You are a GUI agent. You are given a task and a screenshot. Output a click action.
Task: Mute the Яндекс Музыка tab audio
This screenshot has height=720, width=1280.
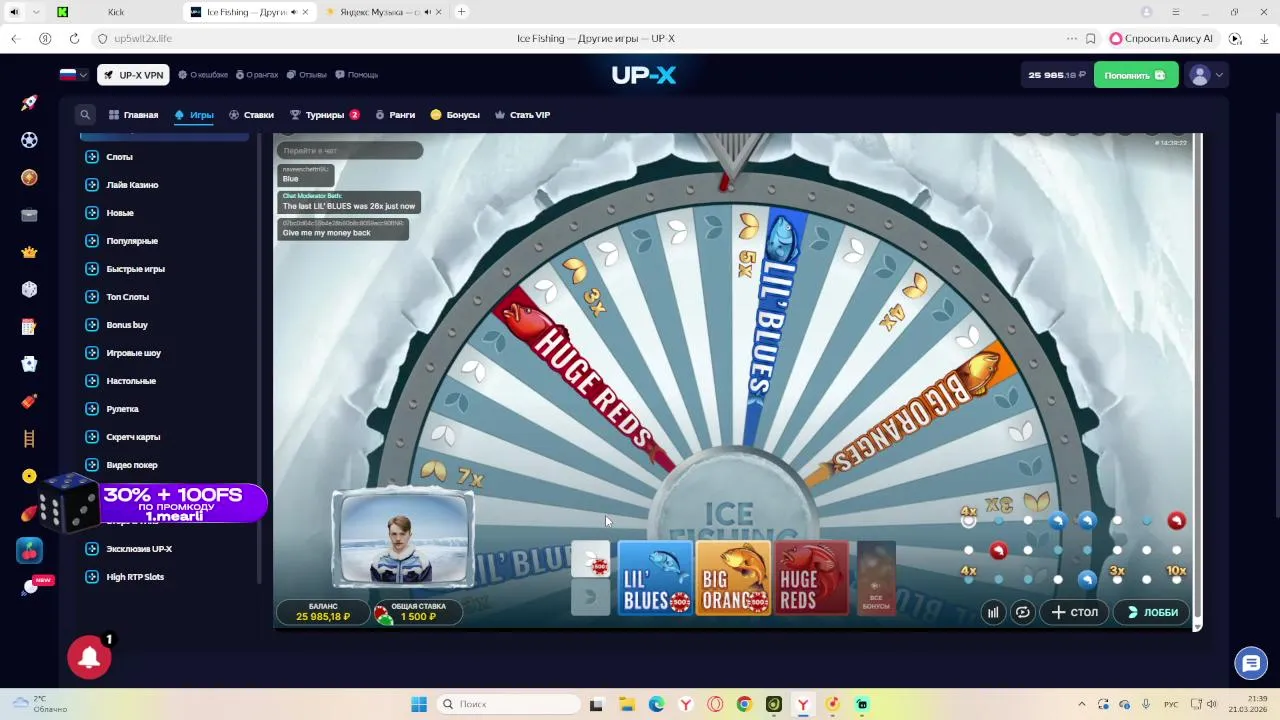coord(428,12)
